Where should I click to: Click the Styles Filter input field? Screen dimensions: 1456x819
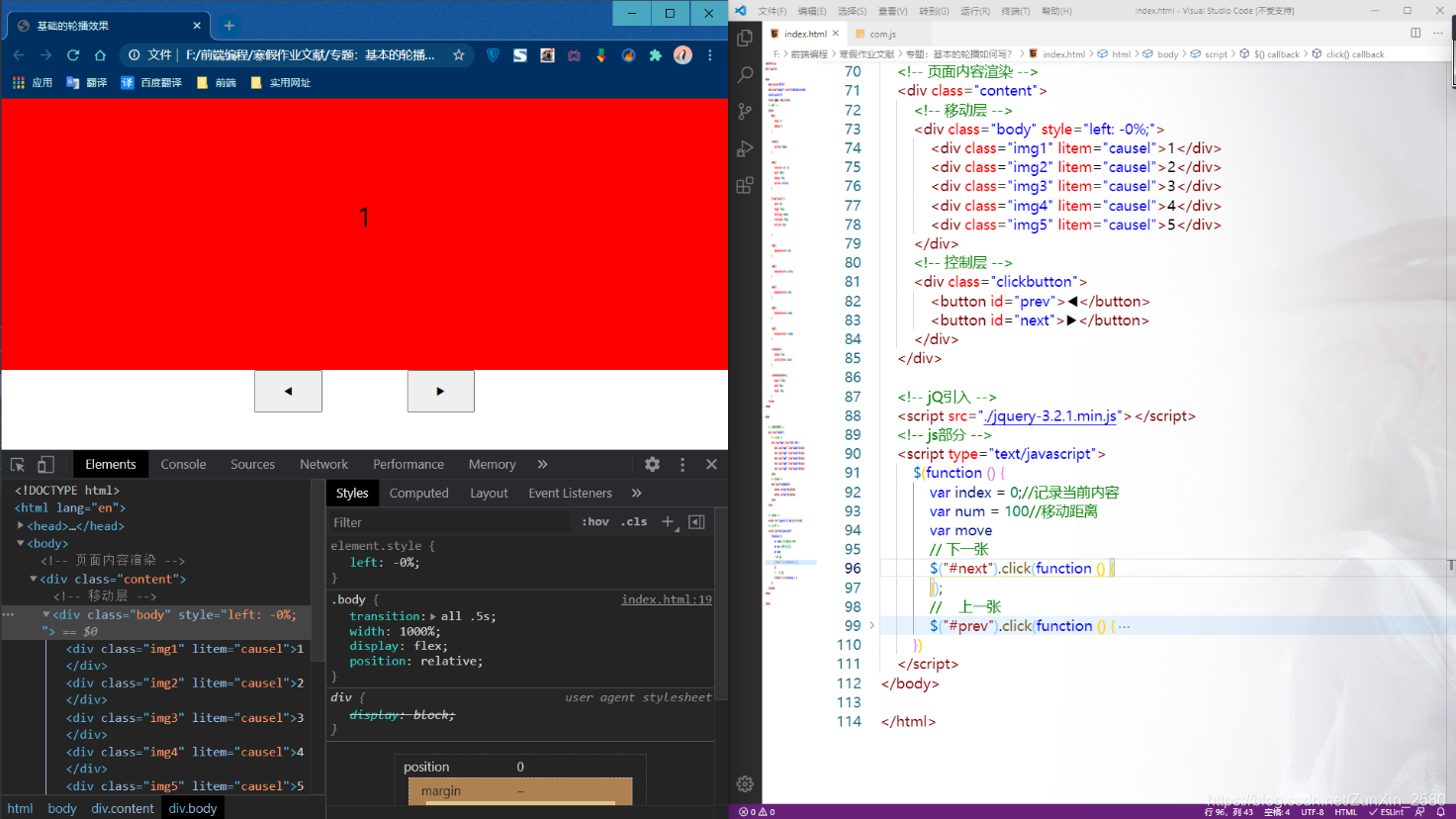tap(451, 522)
